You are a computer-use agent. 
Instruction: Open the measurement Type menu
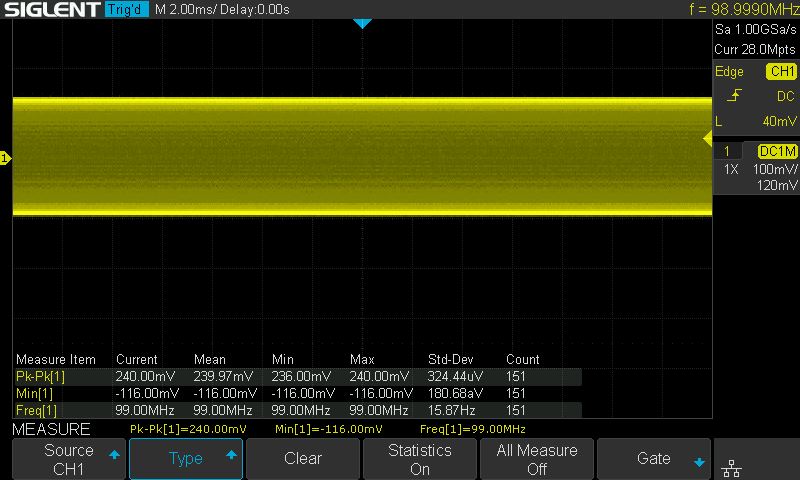pyautogui.click(x=186, y=459)
